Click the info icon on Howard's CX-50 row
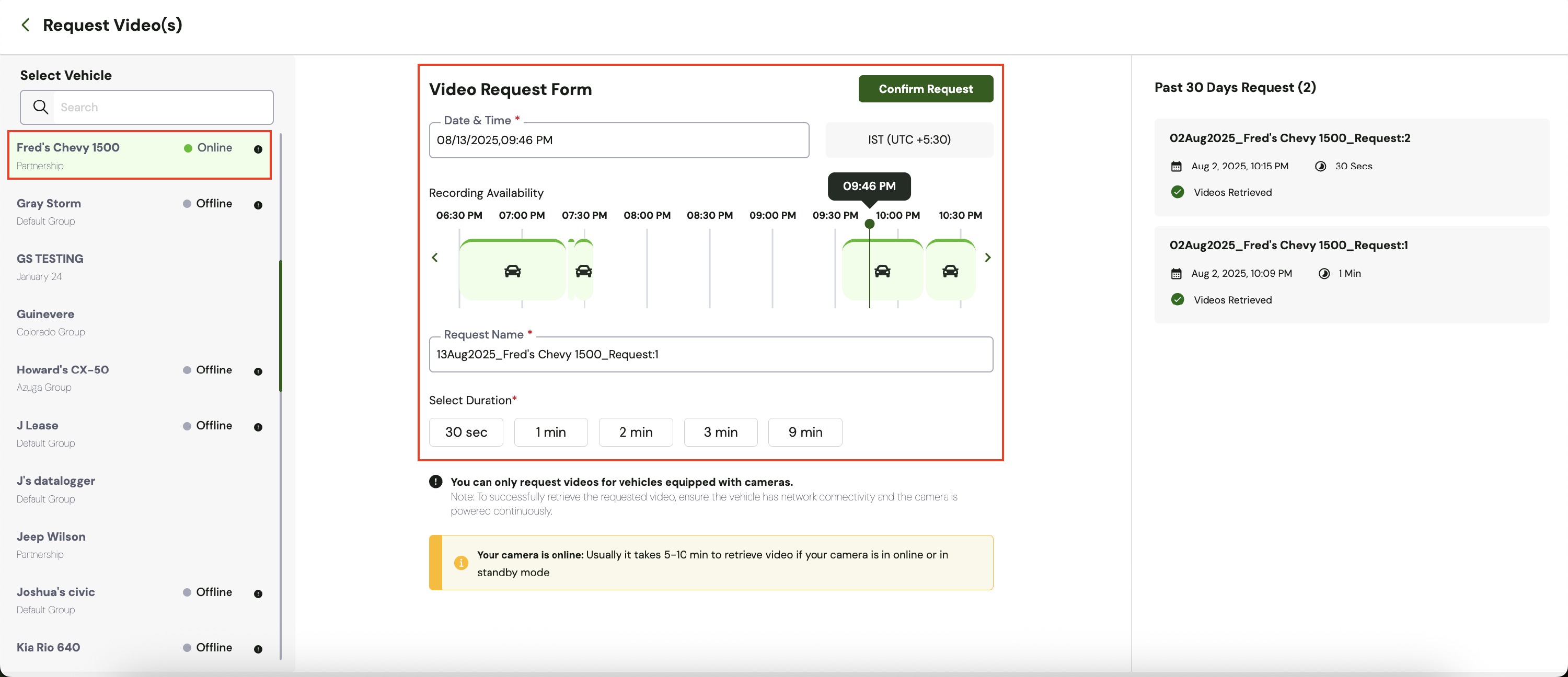This screenshot has height=677, width=1568. (x=258, y=371)
